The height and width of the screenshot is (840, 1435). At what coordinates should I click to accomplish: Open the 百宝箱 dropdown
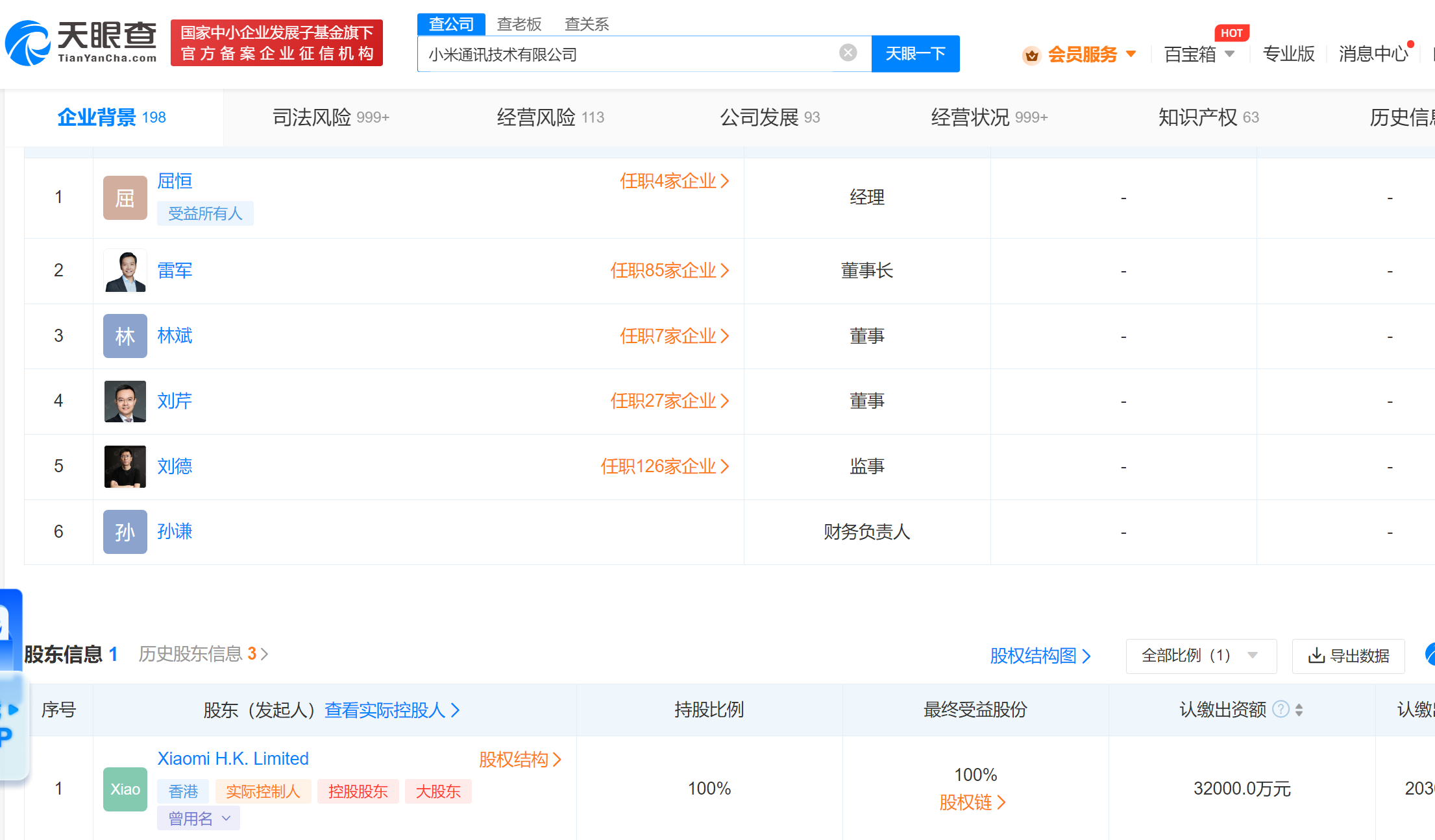coord(1199,54)
